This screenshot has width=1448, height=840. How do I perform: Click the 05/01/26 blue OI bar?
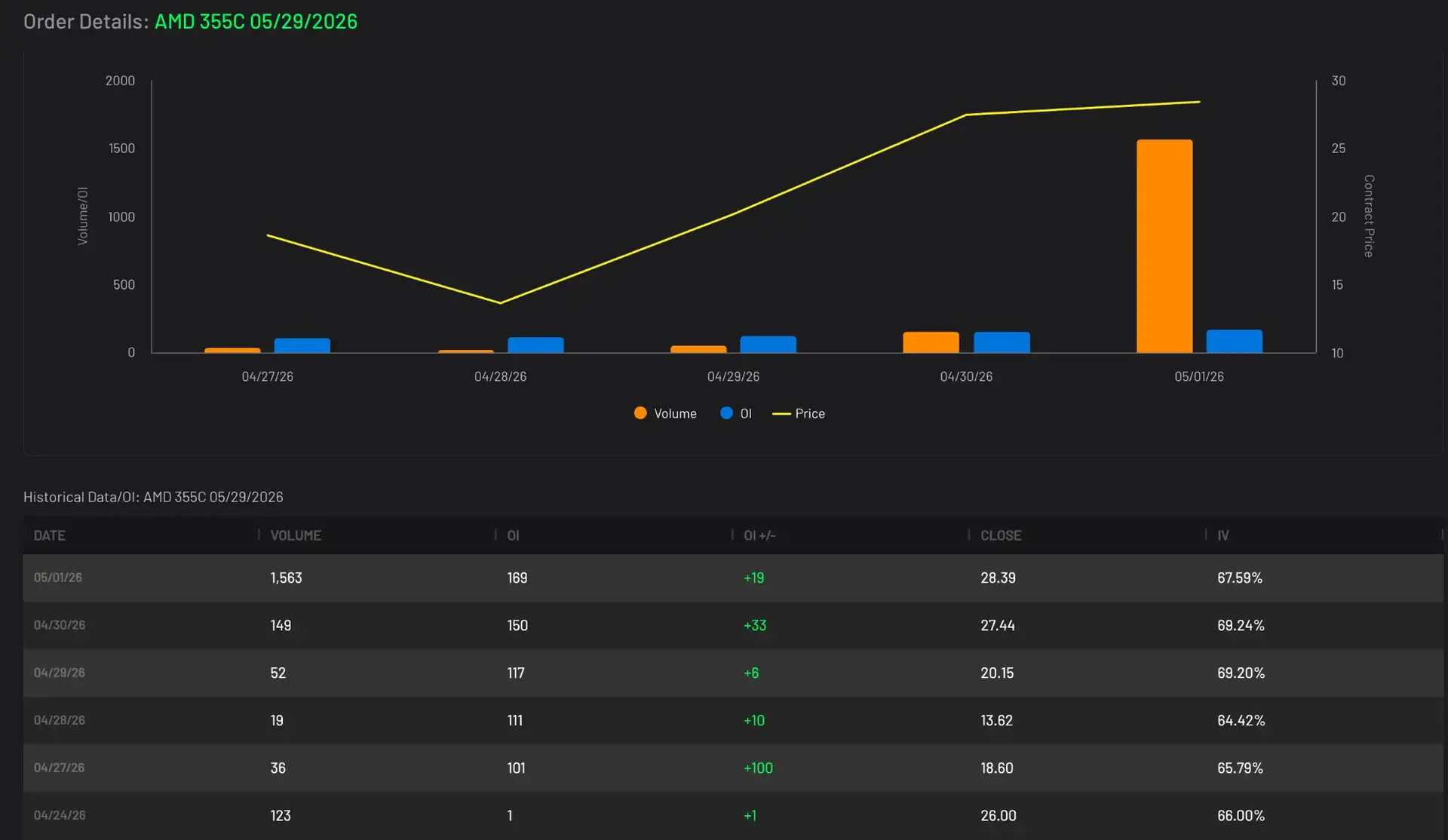point(1234,341)
